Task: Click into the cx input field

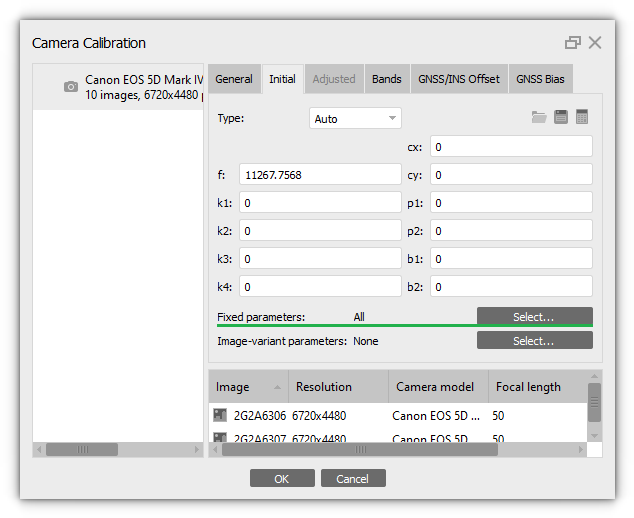Action: click(511, 146)
